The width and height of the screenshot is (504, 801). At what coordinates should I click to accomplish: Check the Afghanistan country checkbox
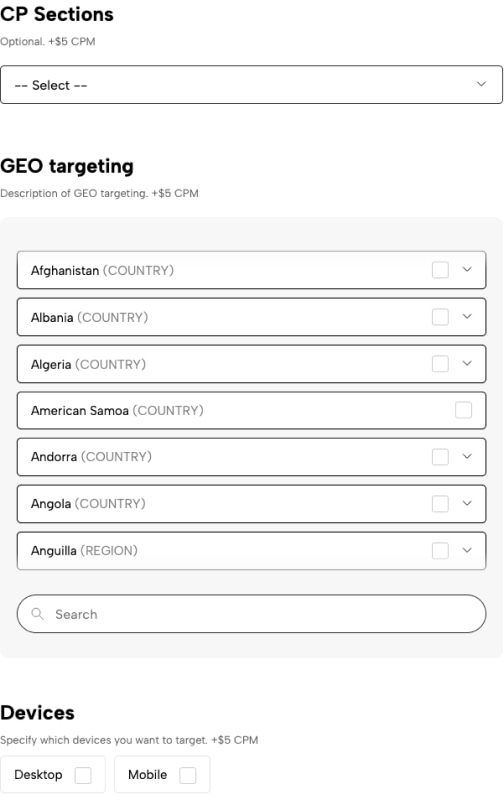(x=440, y=270)
